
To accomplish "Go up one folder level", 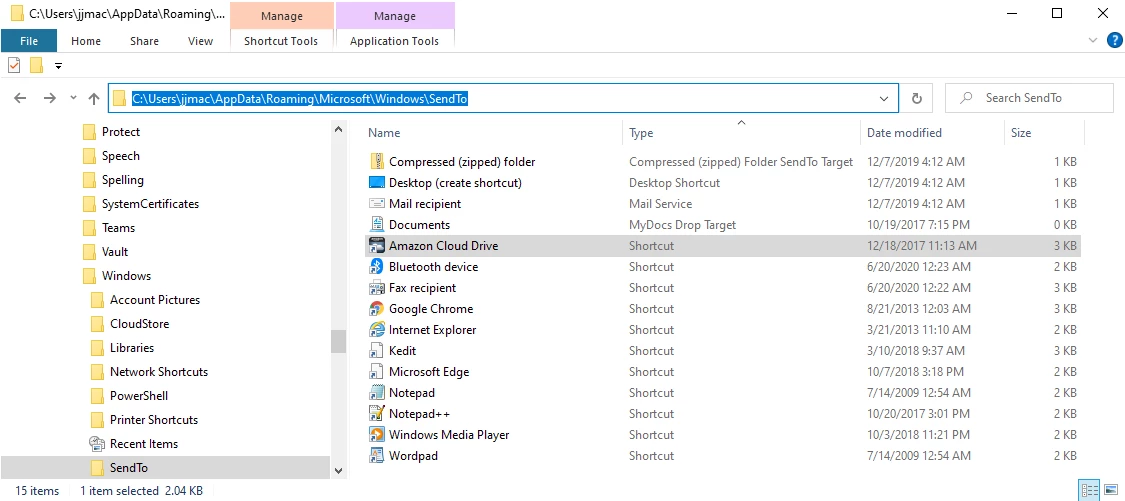I will point(94,98).
